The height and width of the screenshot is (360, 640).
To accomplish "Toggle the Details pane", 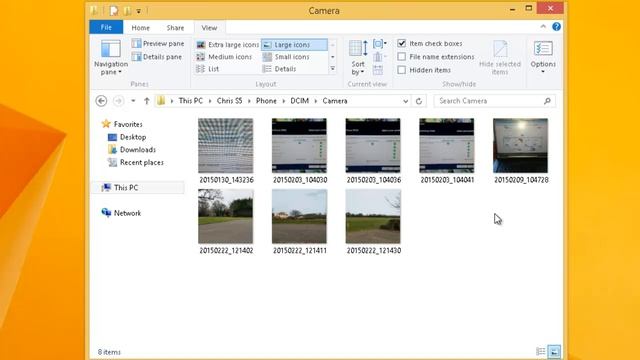I will pyautogui.click(x=157, y=57).
